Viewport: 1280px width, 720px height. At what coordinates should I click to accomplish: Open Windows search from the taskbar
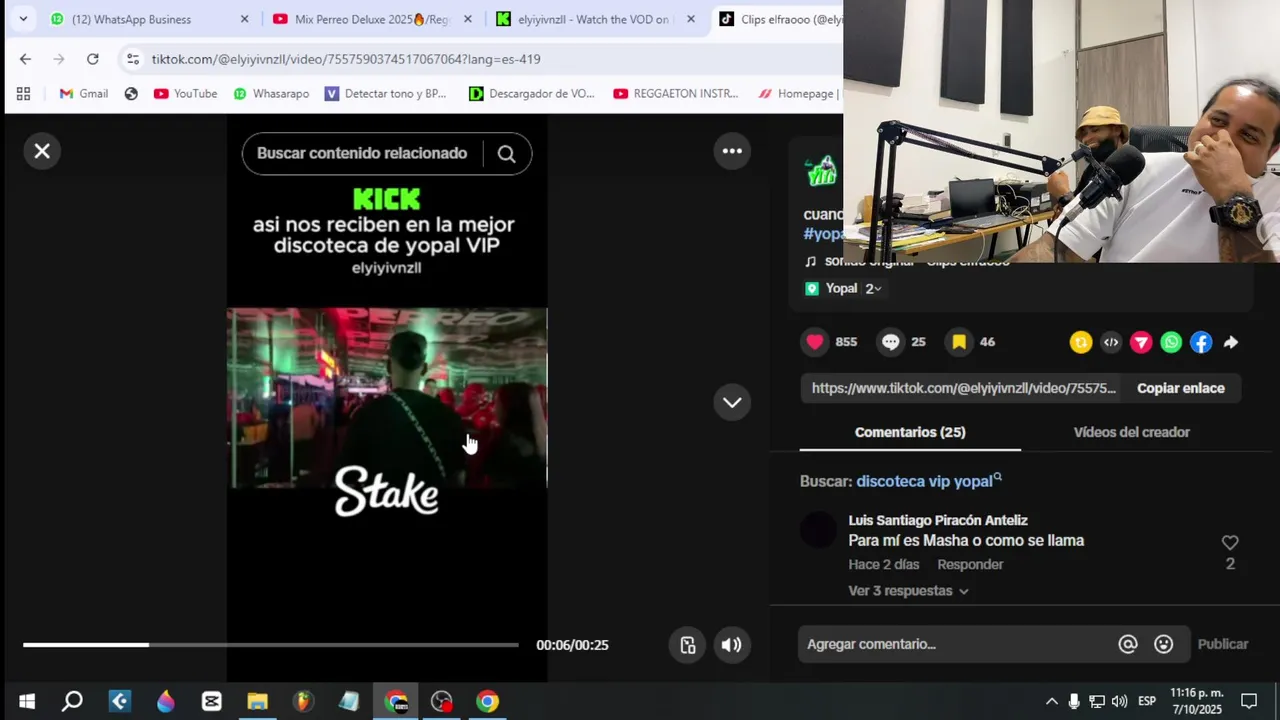72,701
